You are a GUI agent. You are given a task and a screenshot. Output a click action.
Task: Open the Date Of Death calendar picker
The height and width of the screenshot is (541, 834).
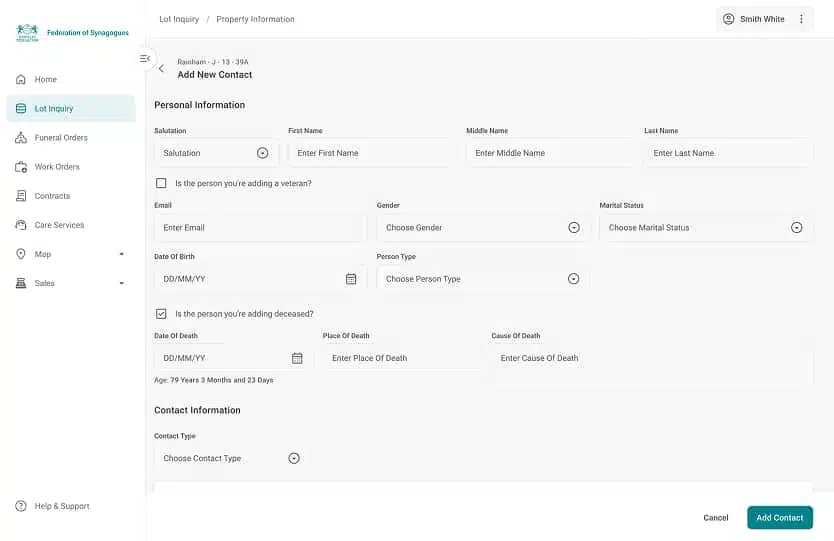[x=297, y=358]
